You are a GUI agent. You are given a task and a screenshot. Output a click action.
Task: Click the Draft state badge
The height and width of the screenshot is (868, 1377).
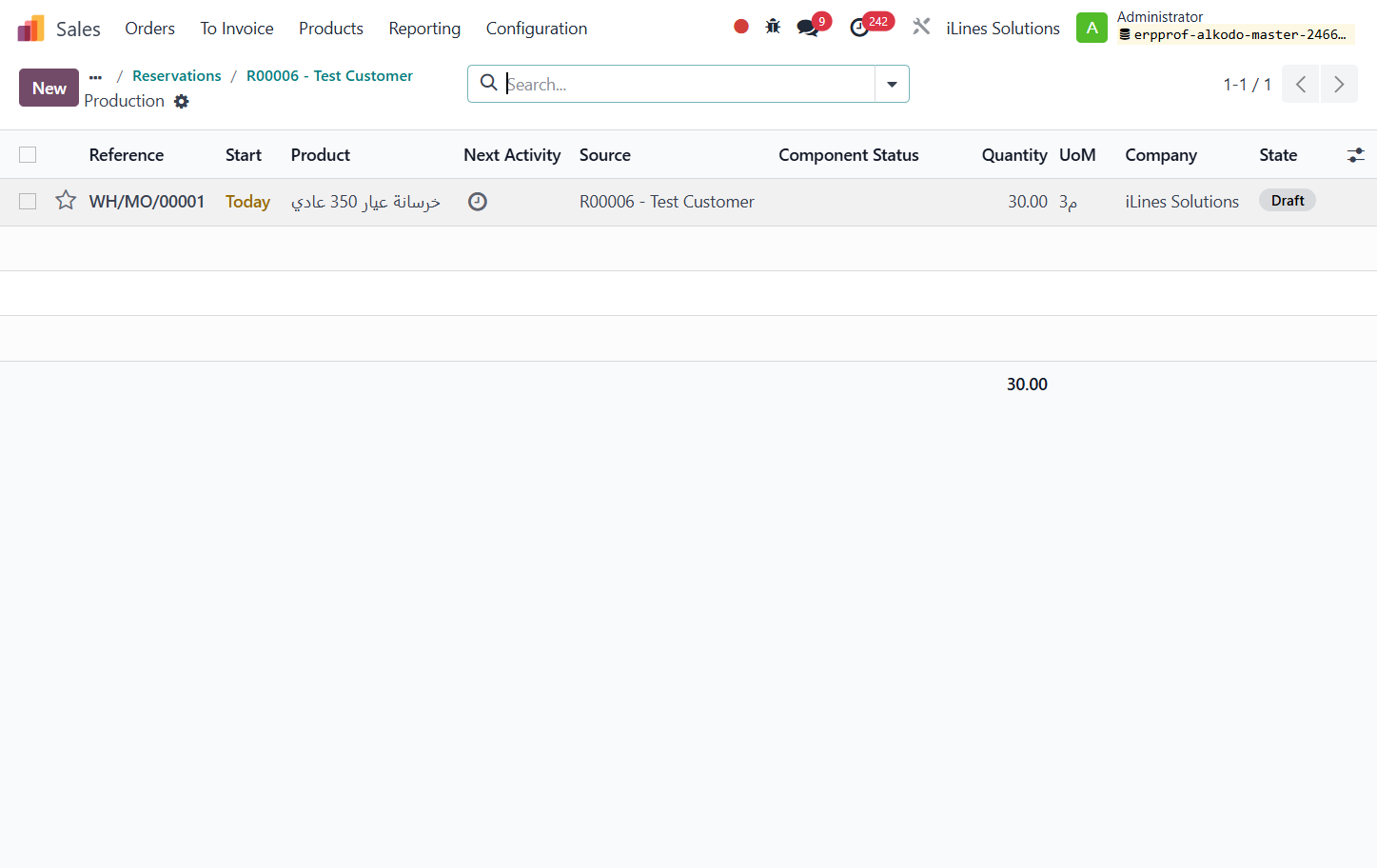coord(1288,200)
